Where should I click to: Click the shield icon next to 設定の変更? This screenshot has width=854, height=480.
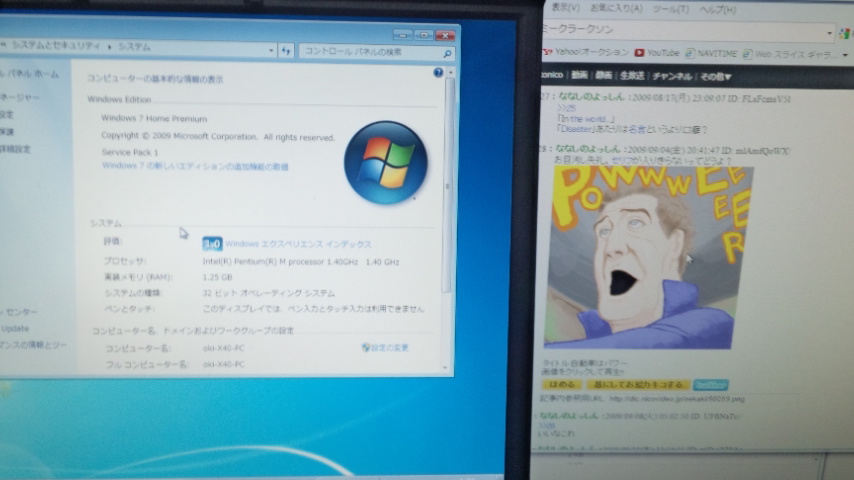pos(365,347)
